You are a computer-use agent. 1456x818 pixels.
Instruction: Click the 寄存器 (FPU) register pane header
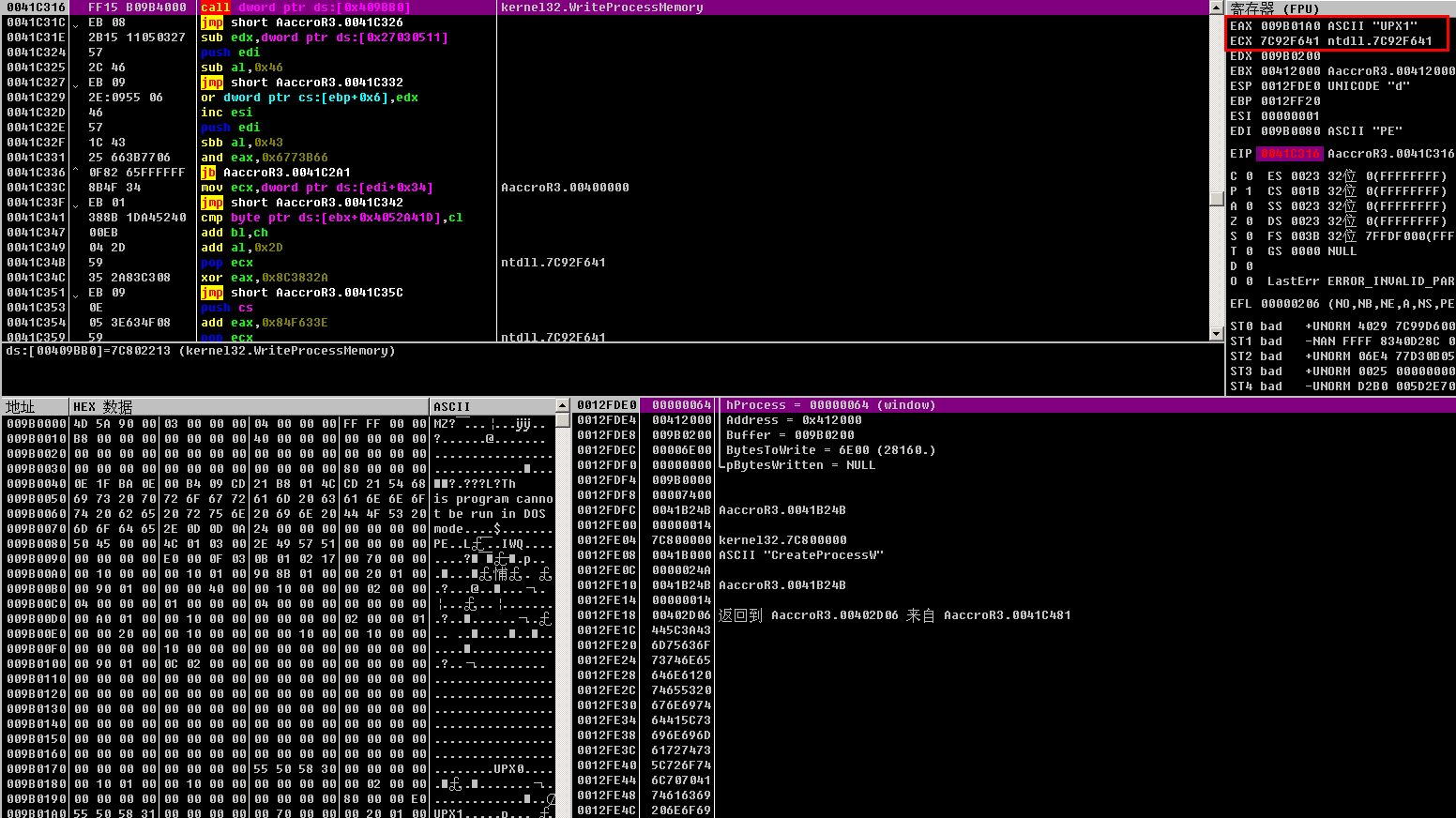click(x=1341, y=8)
